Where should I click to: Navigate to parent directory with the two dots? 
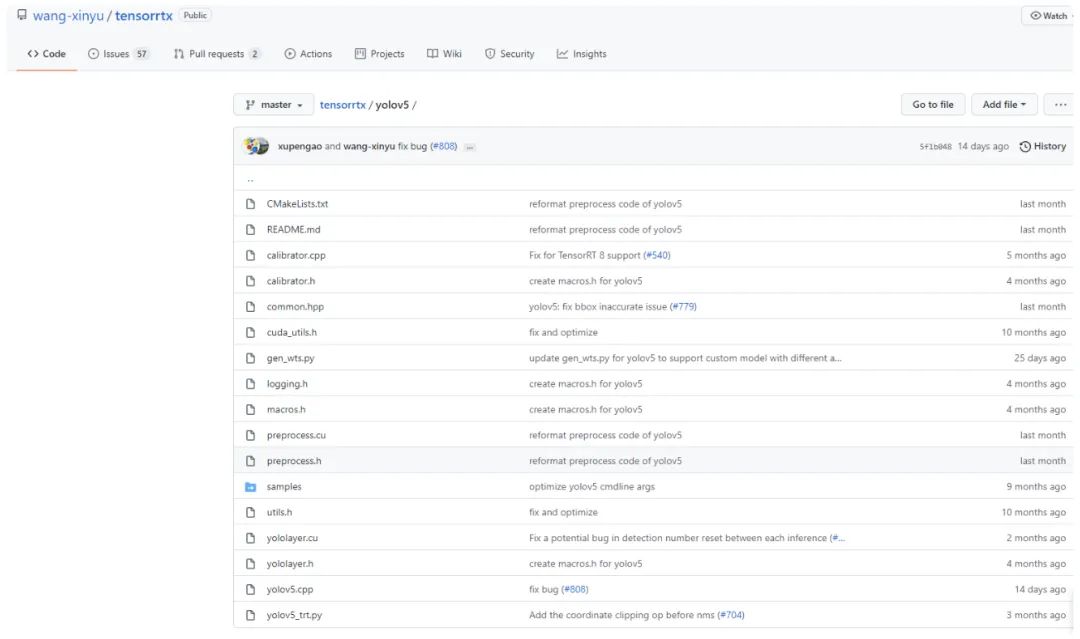pyautogui.click(x=250, y=179)
